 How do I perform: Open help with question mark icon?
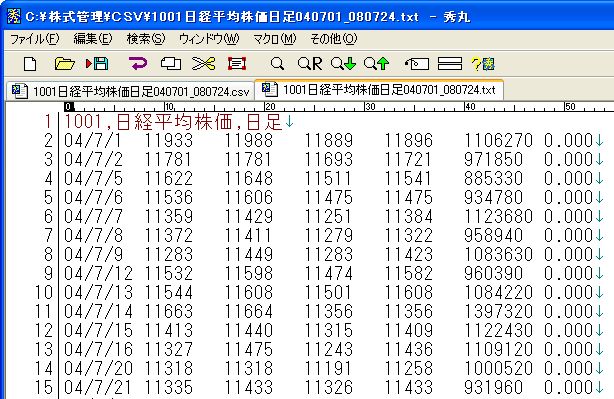483,63
